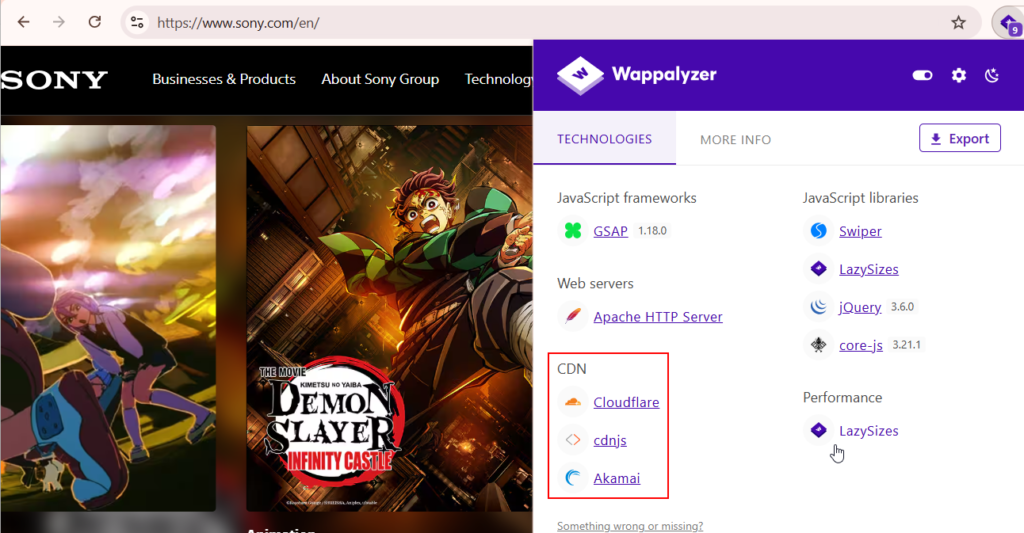Open Wappalyzer settings gear

click(958, 75)
